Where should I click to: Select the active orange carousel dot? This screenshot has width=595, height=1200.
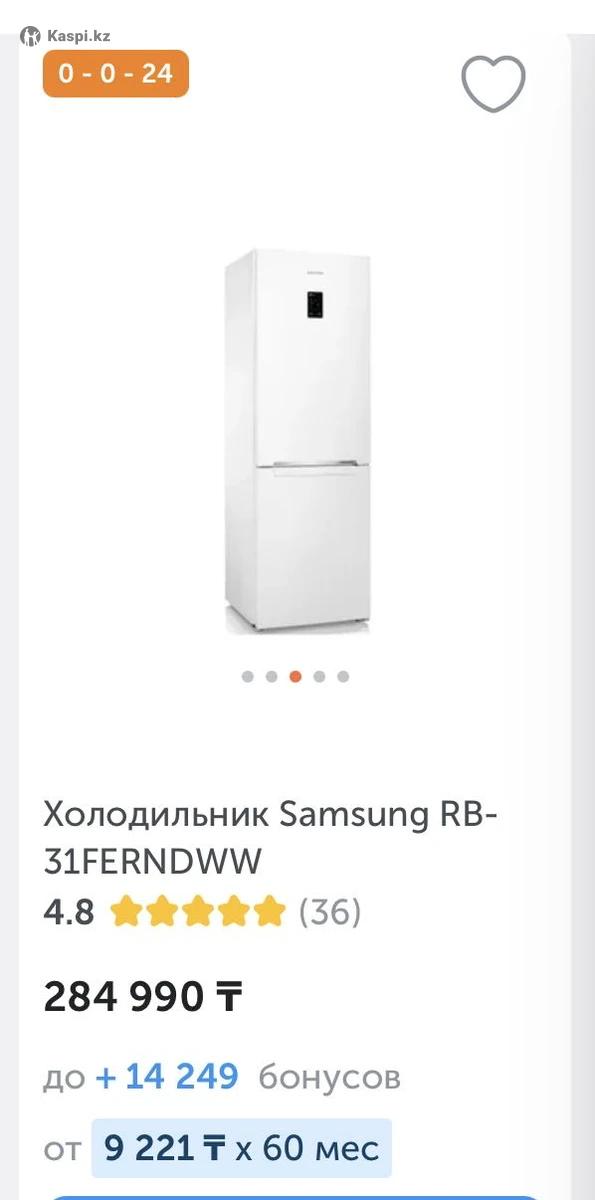pos(295,676)
